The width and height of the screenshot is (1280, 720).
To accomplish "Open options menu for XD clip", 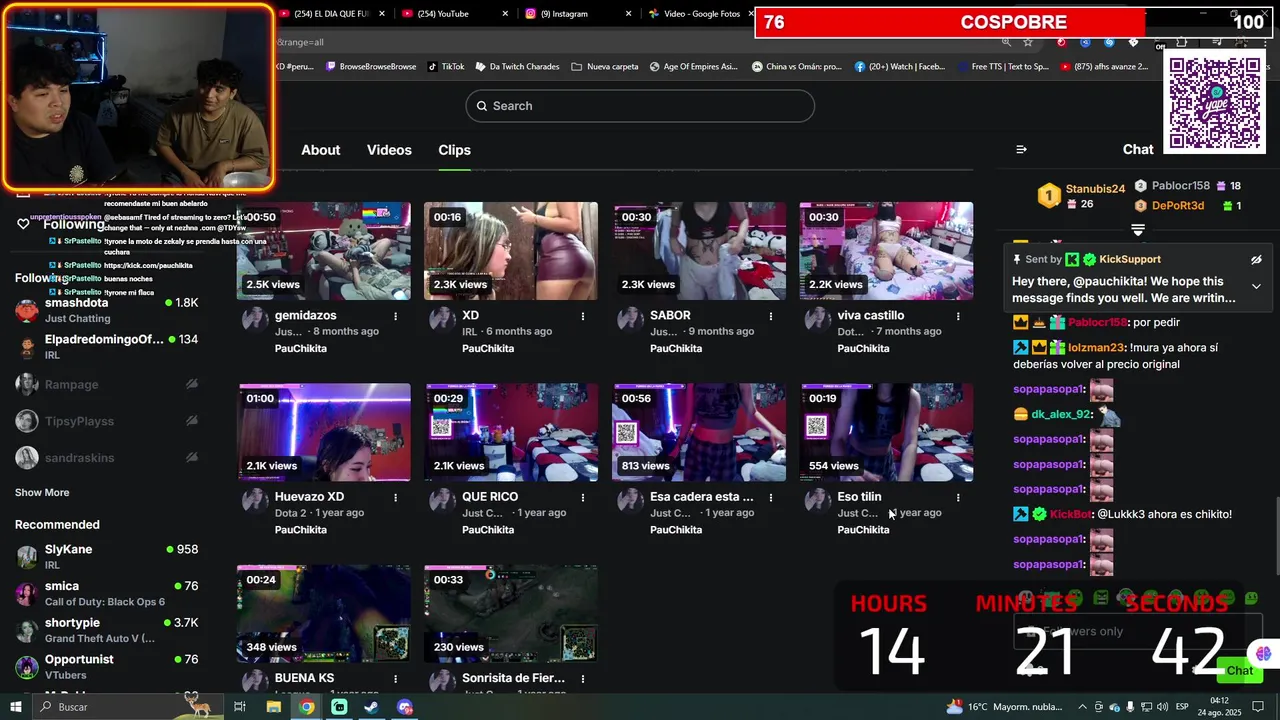I will coord(583,316).
